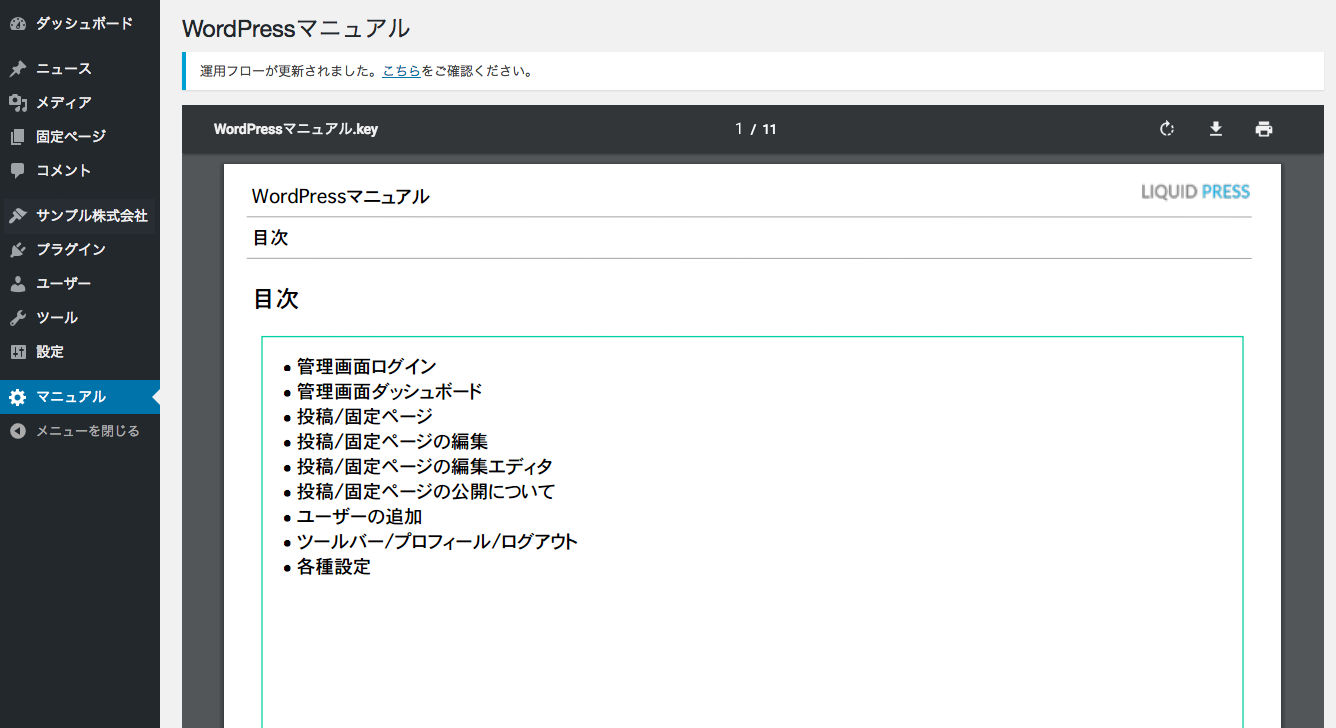Click the page number field showing 1

click(x=739, y=129)
